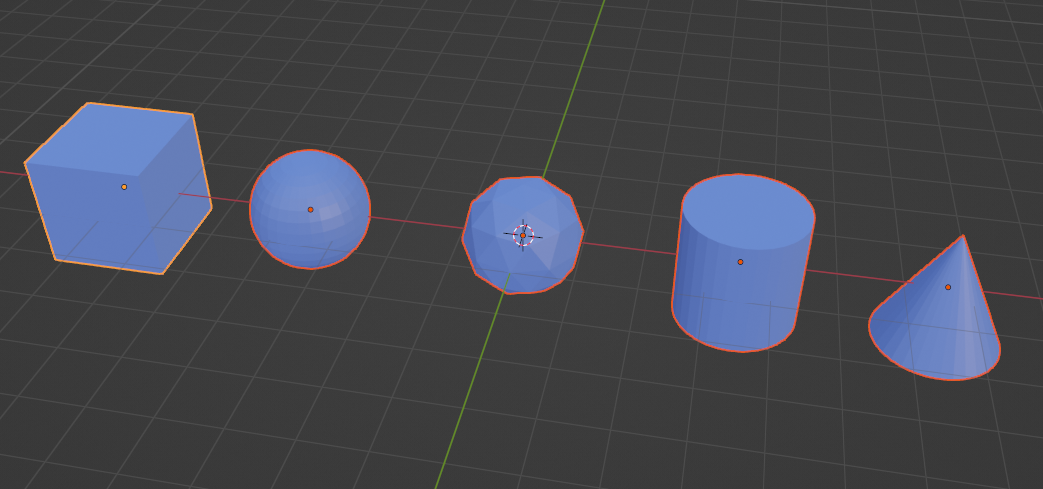Click the 3D cursor crosshair
This screenshot has height=489, width=1043.
click(x=523, y=235)
